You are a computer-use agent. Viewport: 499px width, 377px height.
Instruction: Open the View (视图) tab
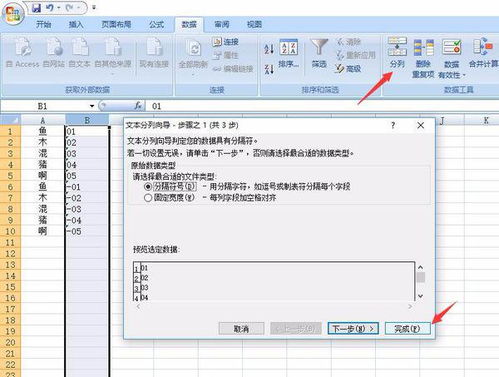[x=254, y=24]
